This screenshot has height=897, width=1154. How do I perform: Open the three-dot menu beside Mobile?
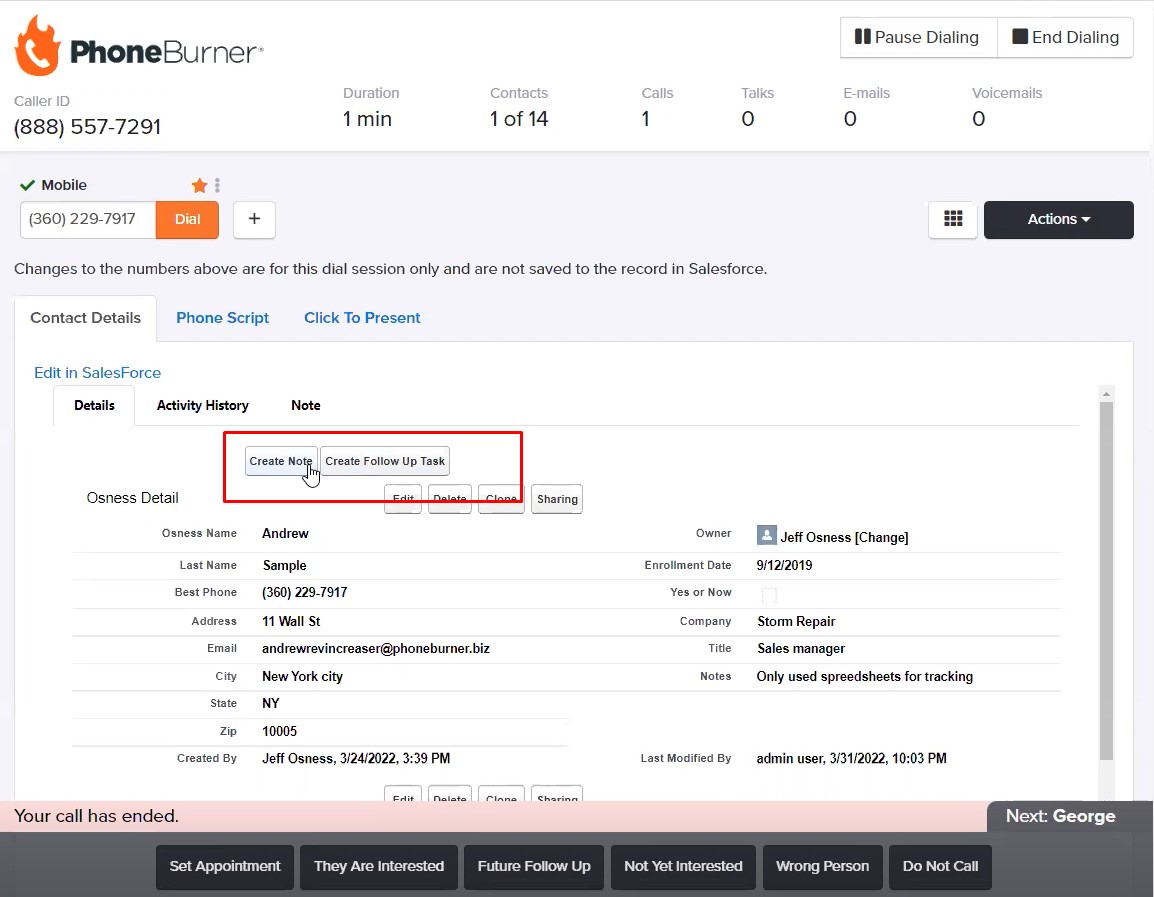click(x=217, y=185)
